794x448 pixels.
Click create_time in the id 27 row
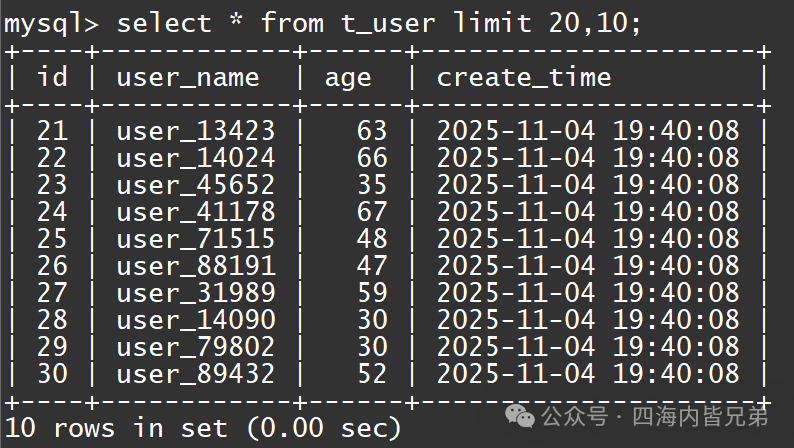click(x=588, y=293)
